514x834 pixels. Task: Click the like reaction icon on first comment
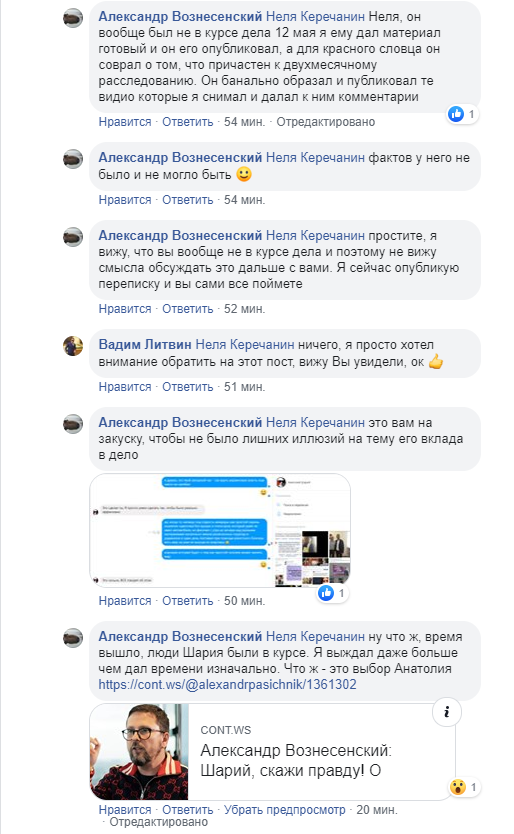(456, 114)
